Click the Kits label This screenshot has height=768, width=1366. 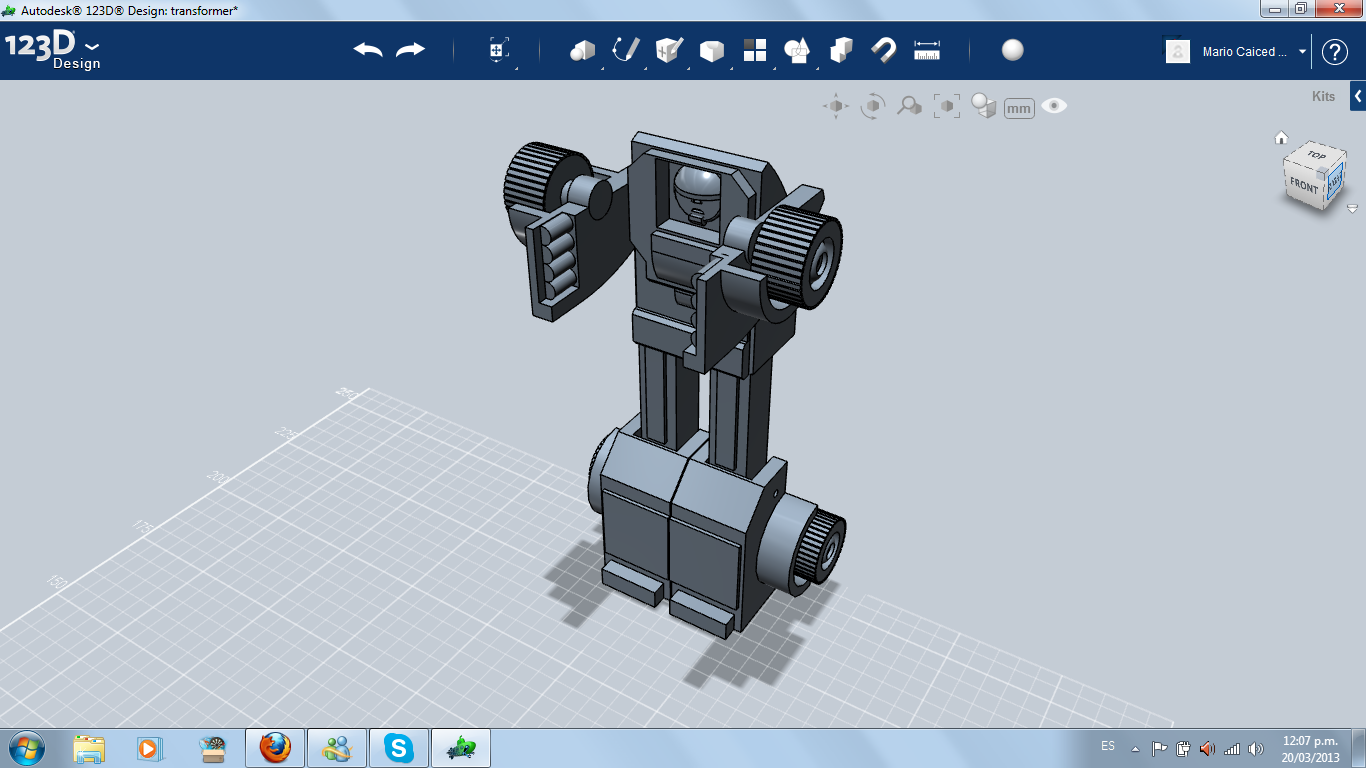pos(1323,97)
